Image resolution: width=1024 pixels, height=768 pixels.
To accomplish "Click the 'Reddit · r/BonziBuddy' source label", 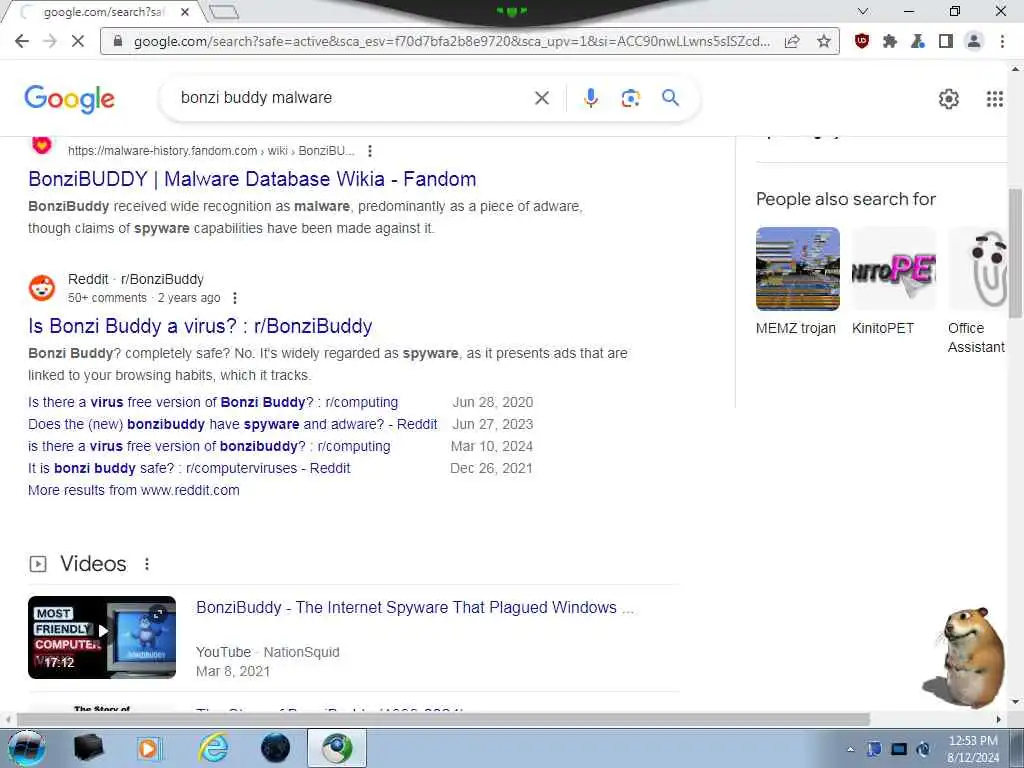I will (x=136, y=280).
